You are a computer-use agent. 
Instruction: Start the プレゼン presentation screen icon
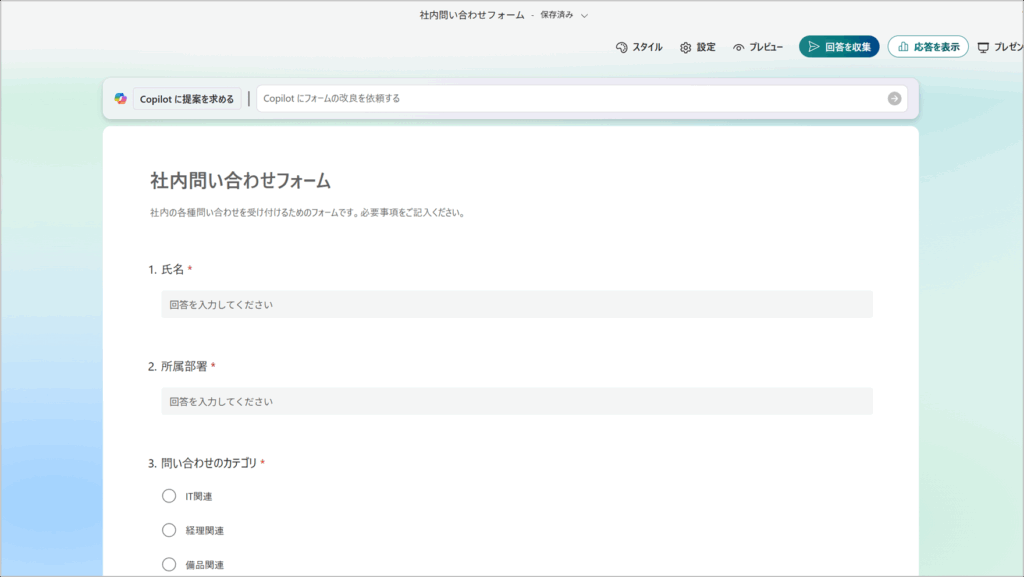[984, 47]
